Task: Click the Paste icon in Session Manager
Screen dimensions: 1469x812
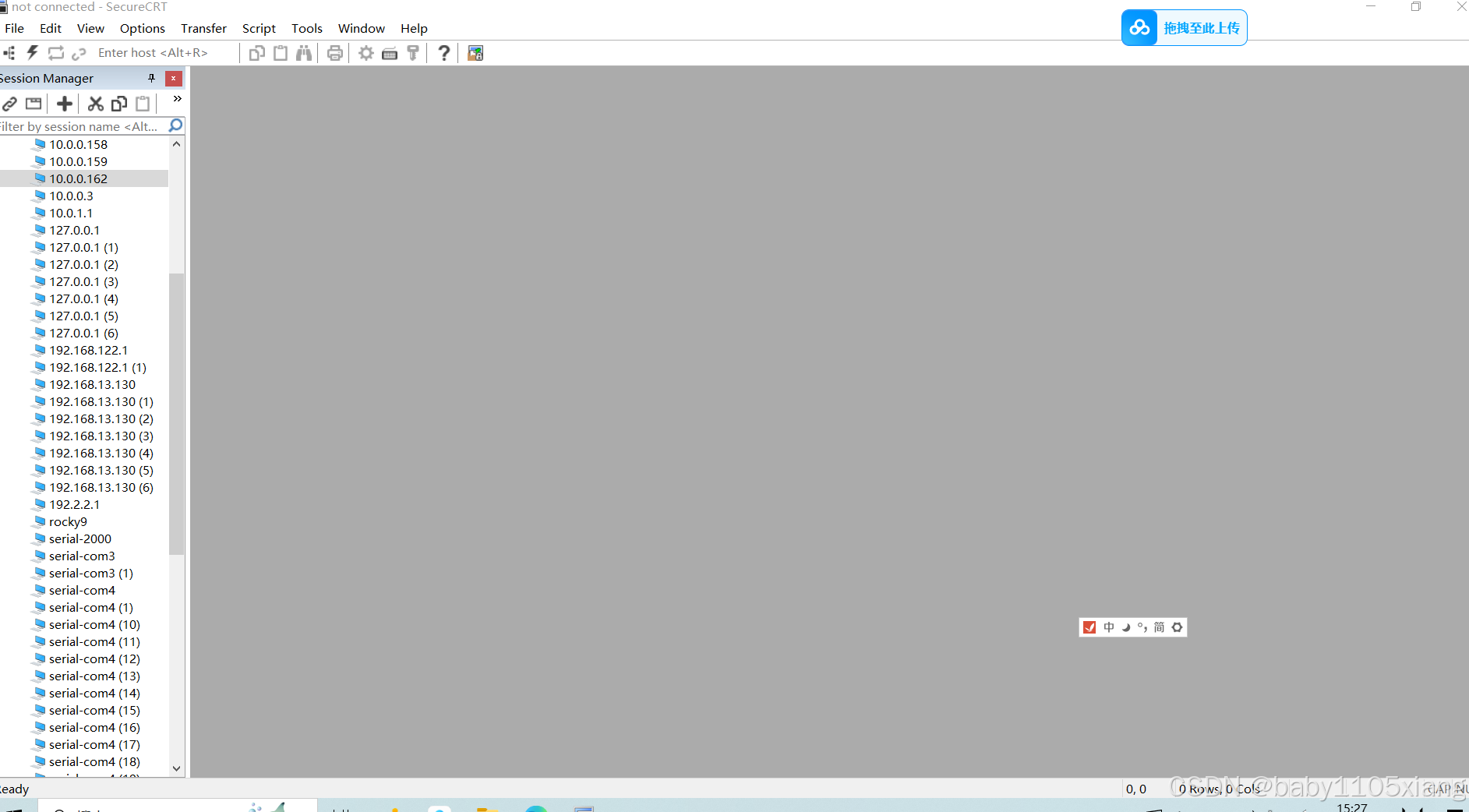Action: (x=143, y=103)
